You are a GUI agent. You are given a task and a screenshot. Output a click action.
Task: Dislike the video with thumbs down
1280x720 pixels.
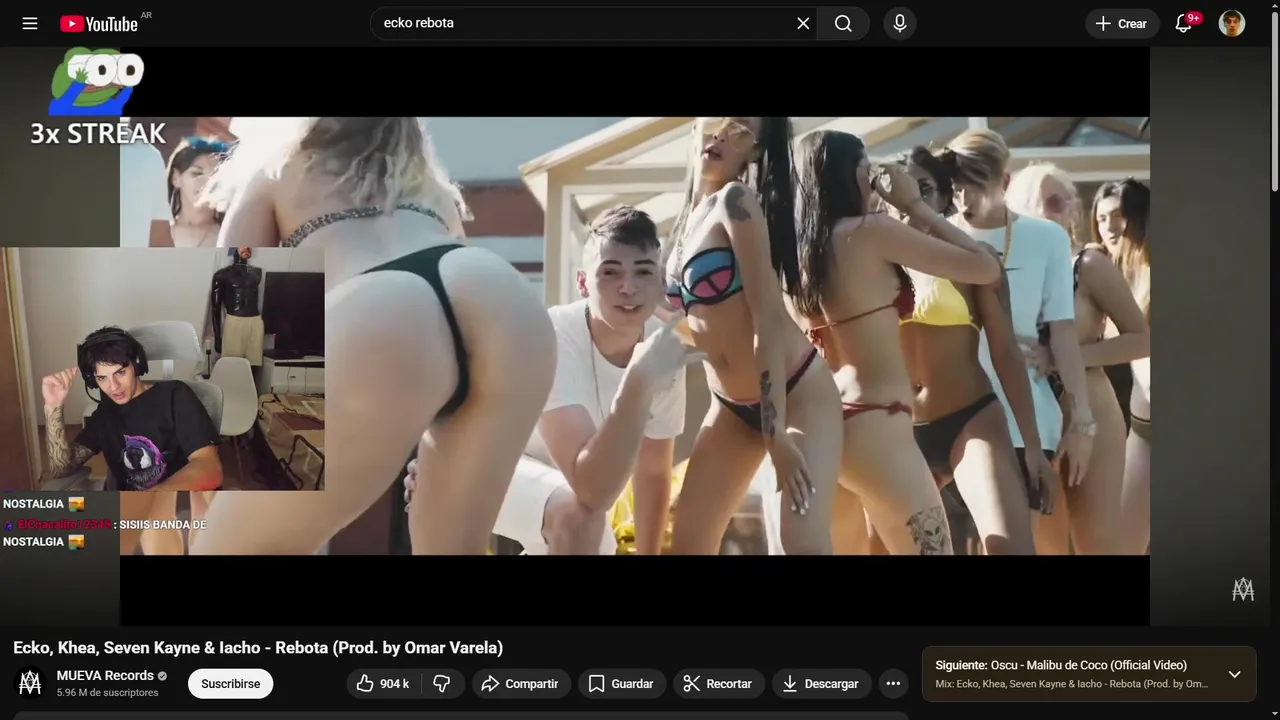click(442, 683)
